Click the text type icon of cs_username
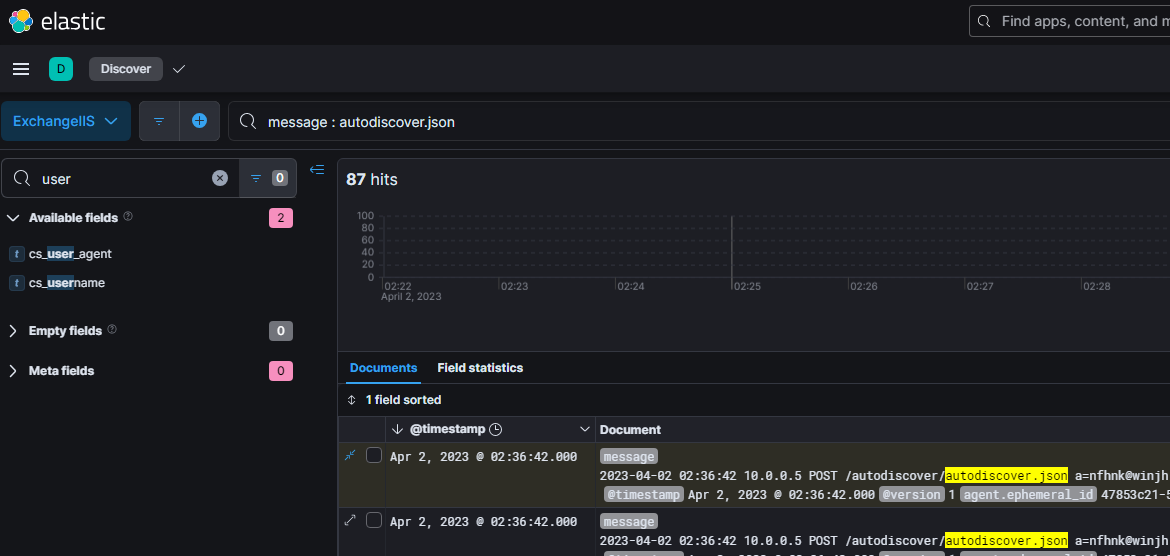Image resolution: width=1170 pixels, height=556 pixels. click(x=16, y=283)
